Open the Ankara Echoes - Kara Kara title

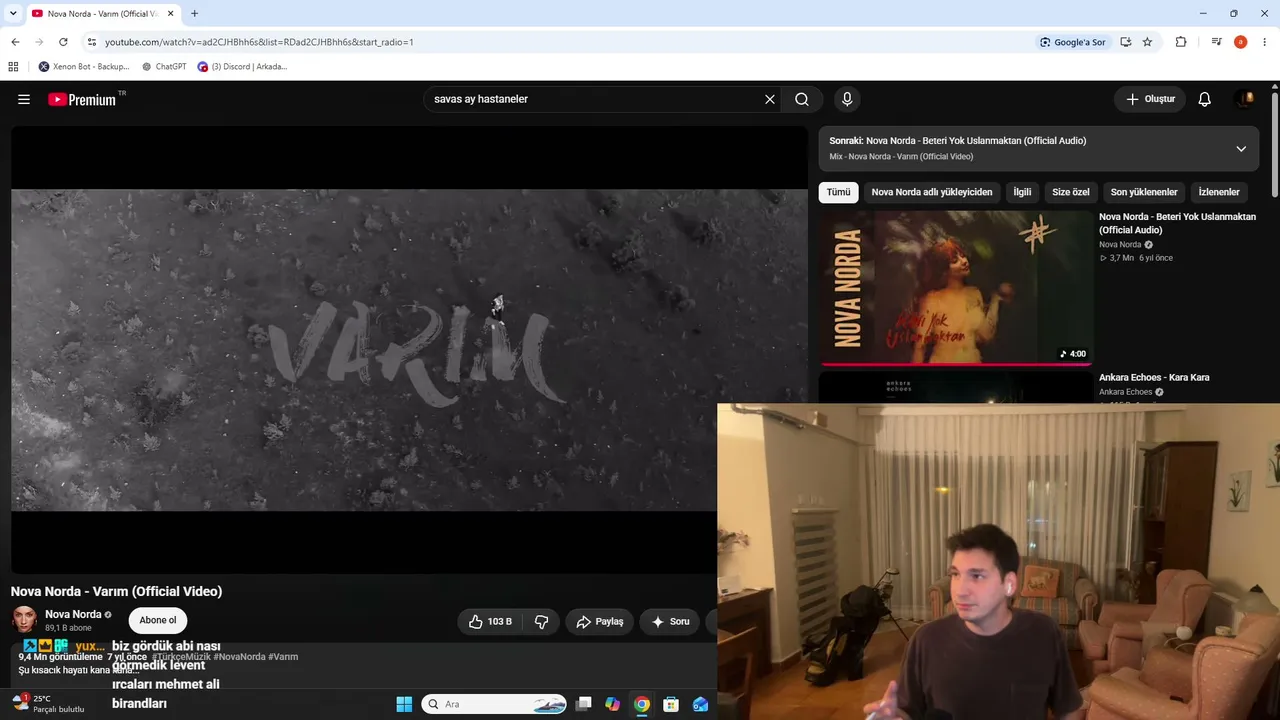(1154, 377)
